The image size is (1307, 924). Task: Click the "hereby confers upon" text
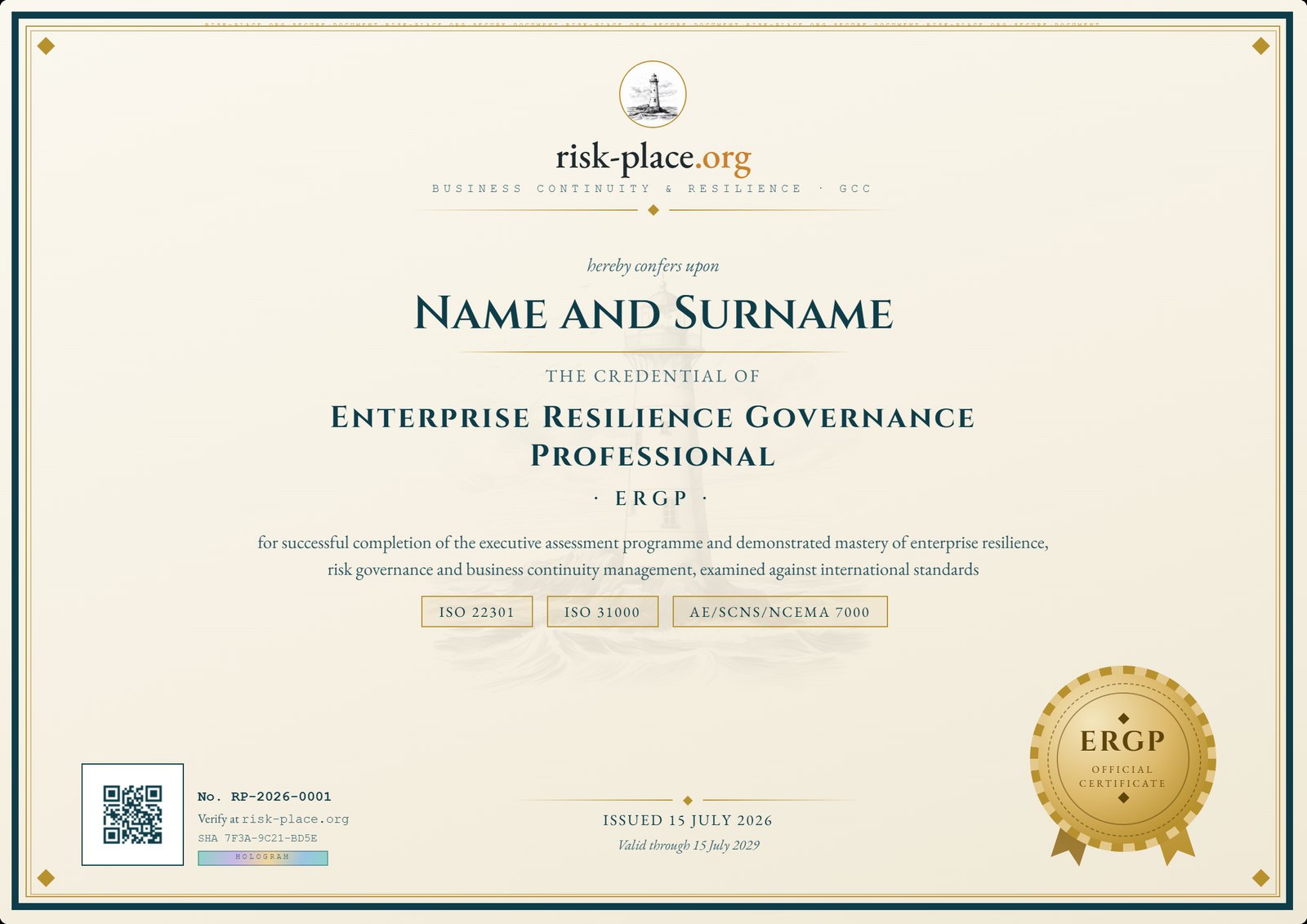(x=653, y=266)
